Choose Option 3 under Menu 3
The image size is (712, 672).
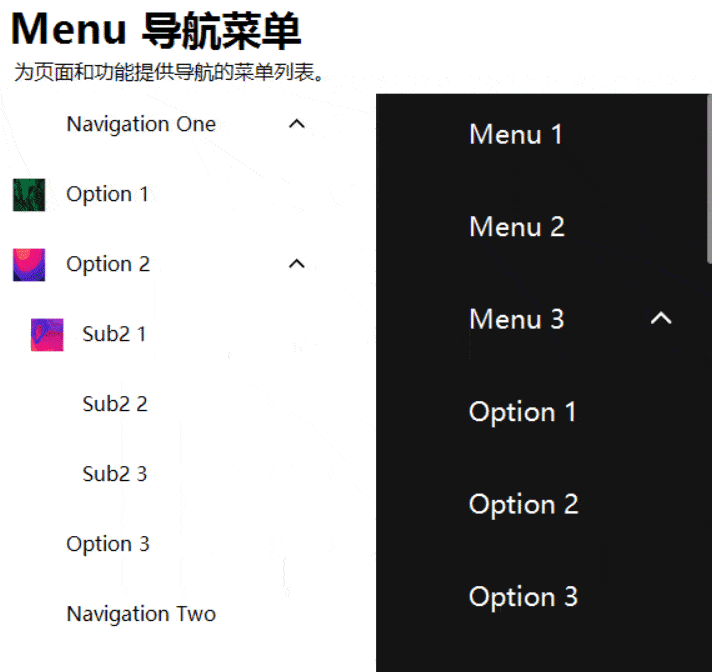524,597
